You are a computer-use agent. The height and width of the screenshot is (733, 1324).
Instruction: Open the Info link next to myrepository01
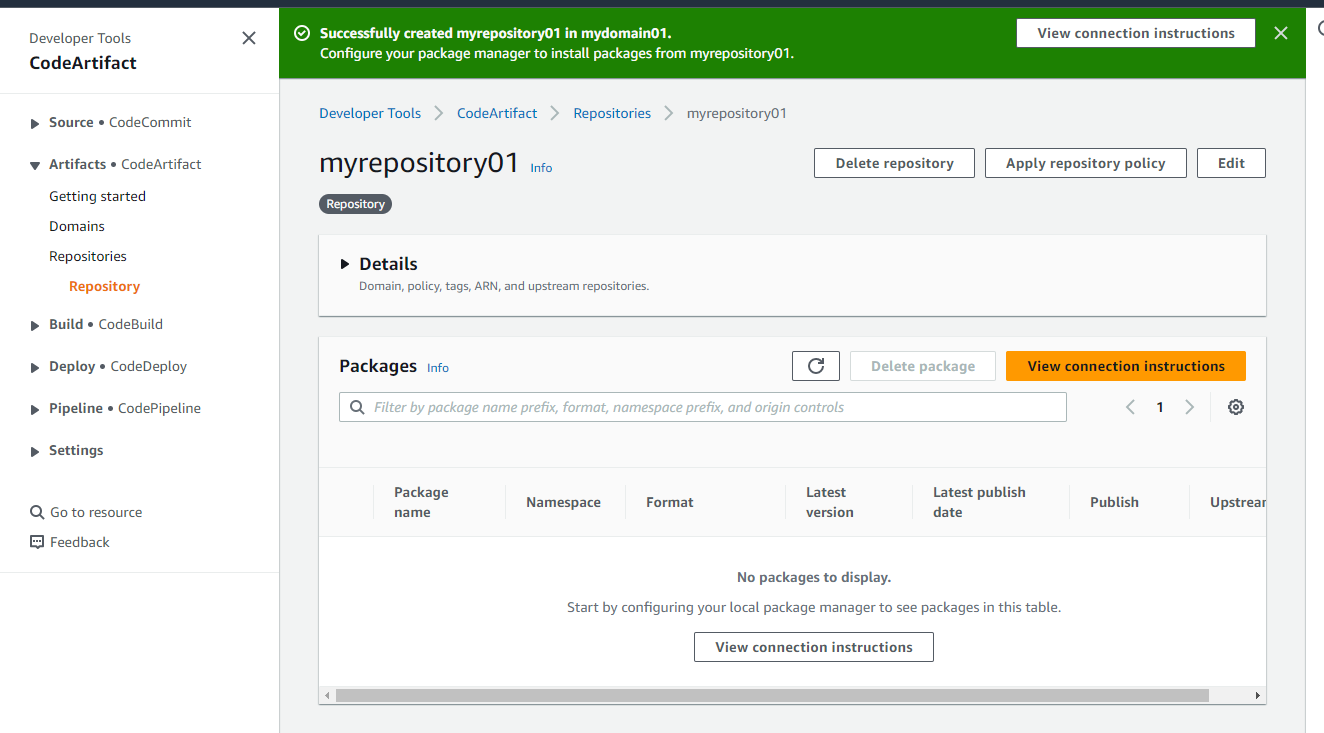541,168
